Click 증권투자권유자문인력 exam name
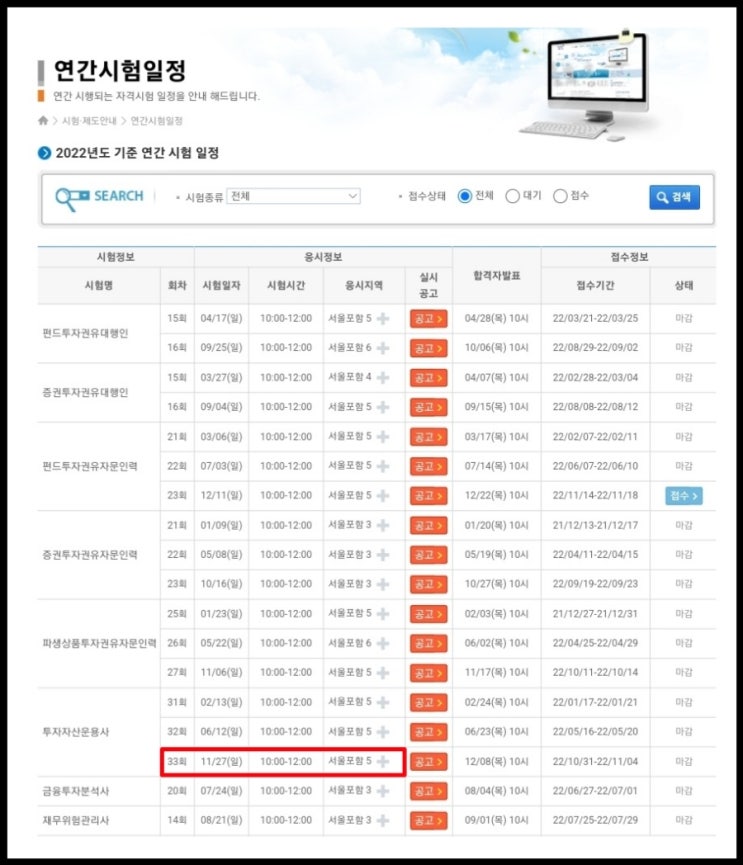 pyautogui.click(x=90, y=554)
